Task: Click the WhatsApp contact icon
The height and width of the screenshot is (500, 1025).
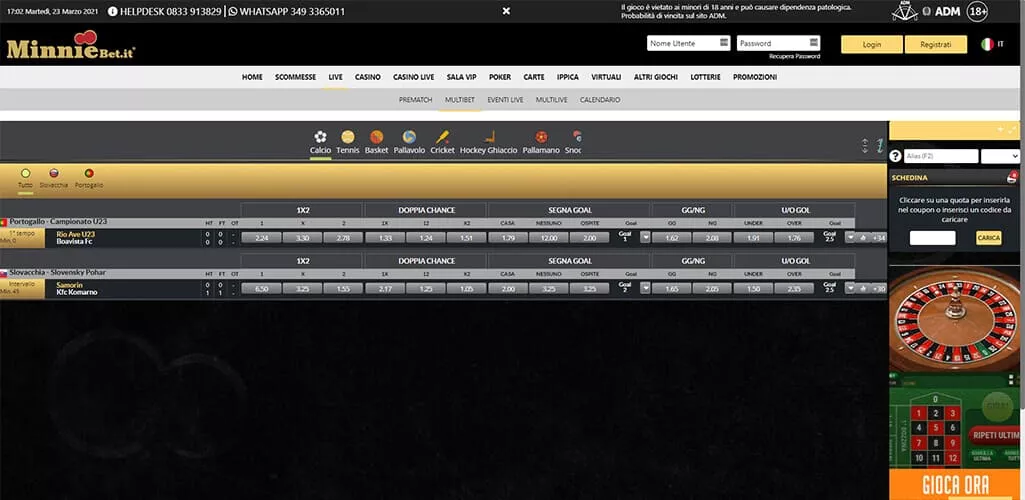Action: pyautogui.click(x=233, y=11)
